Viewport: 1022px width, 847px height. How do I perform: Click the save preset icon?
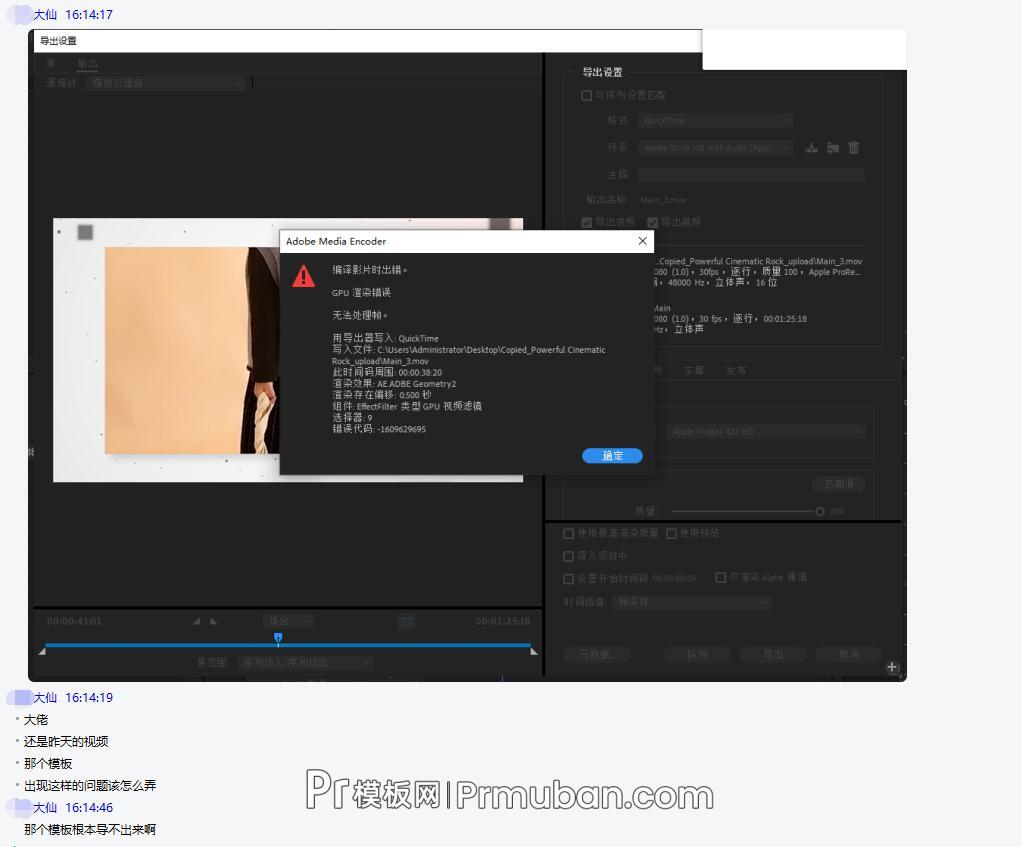point(811,147)
